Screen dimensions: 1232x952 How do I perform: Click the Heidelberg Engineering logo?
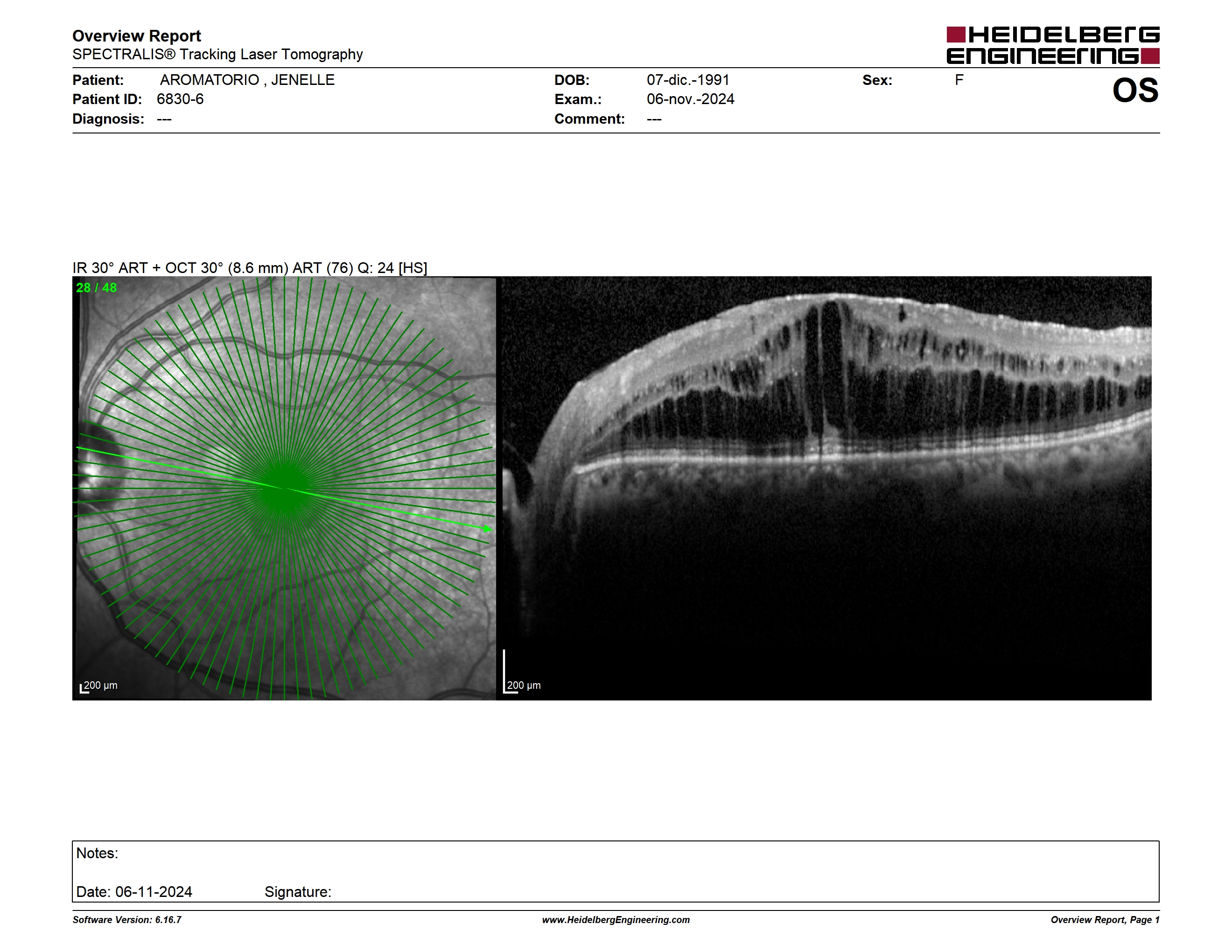pyautogui.click(x=1053, y=45)
